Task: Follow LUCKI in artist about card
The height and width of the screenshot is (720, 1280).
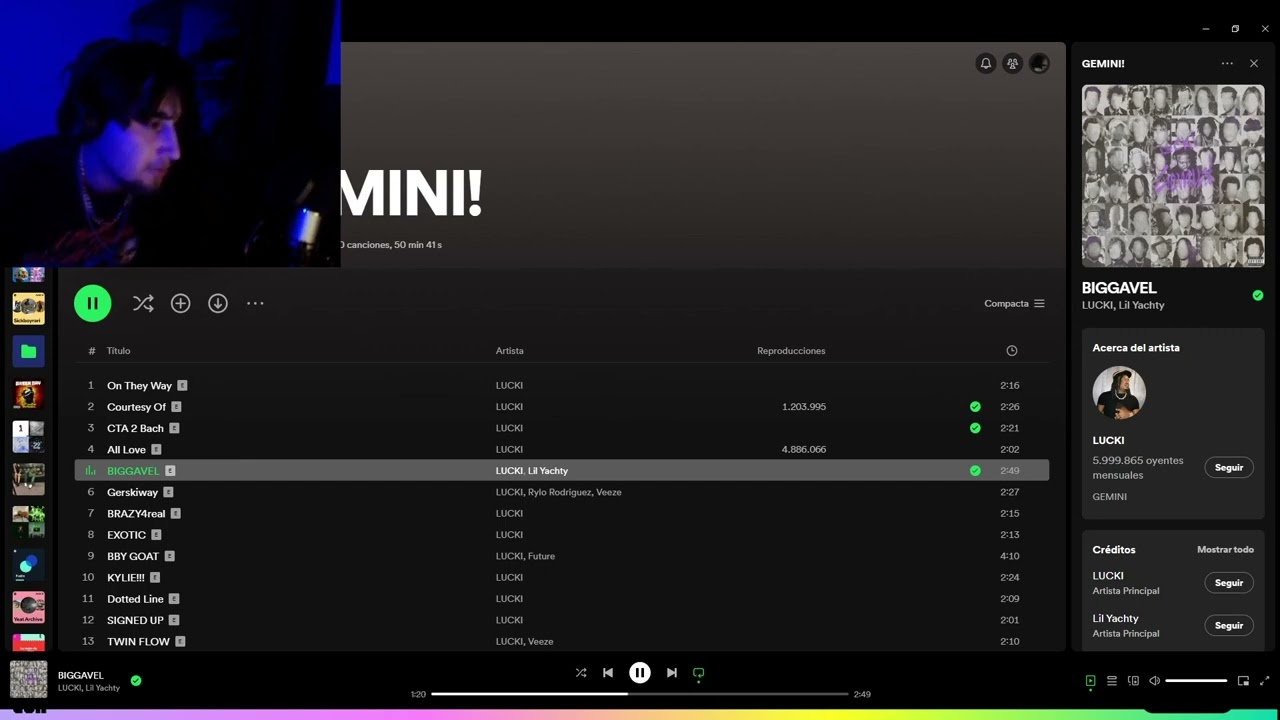Action: coord(1229,467)
